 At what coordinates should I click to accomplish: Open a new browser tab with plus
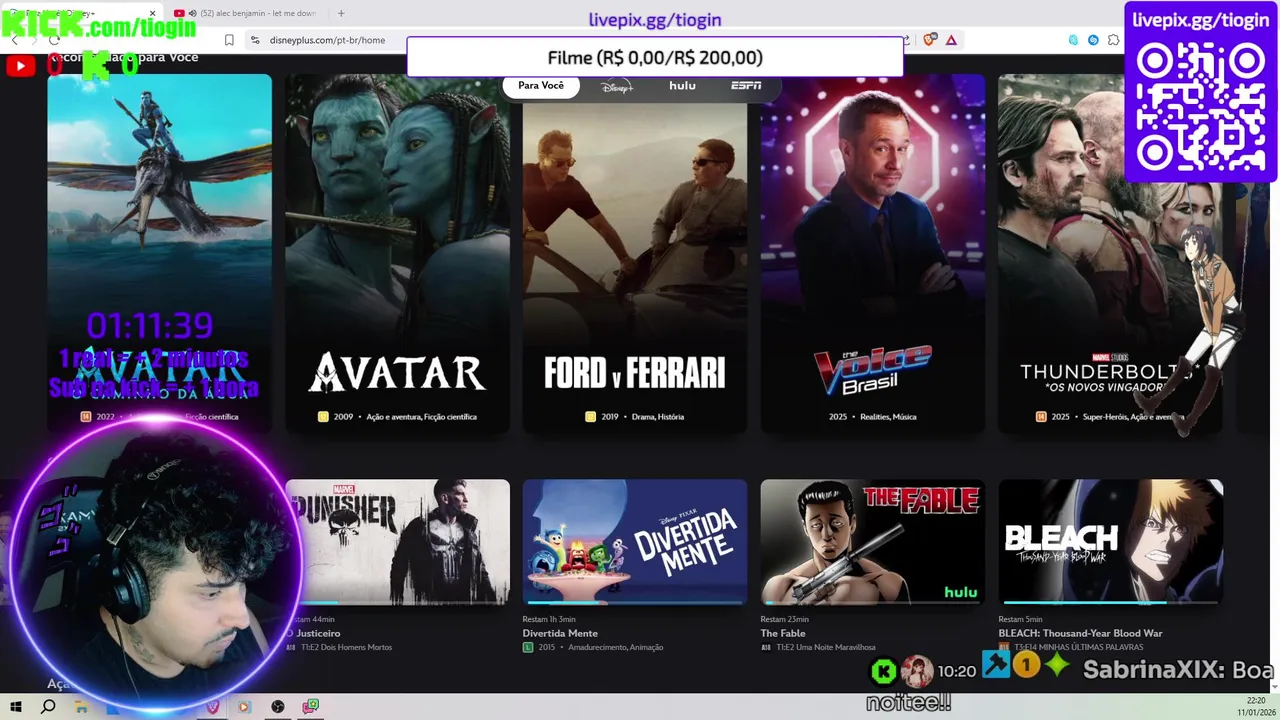(341, 13)
